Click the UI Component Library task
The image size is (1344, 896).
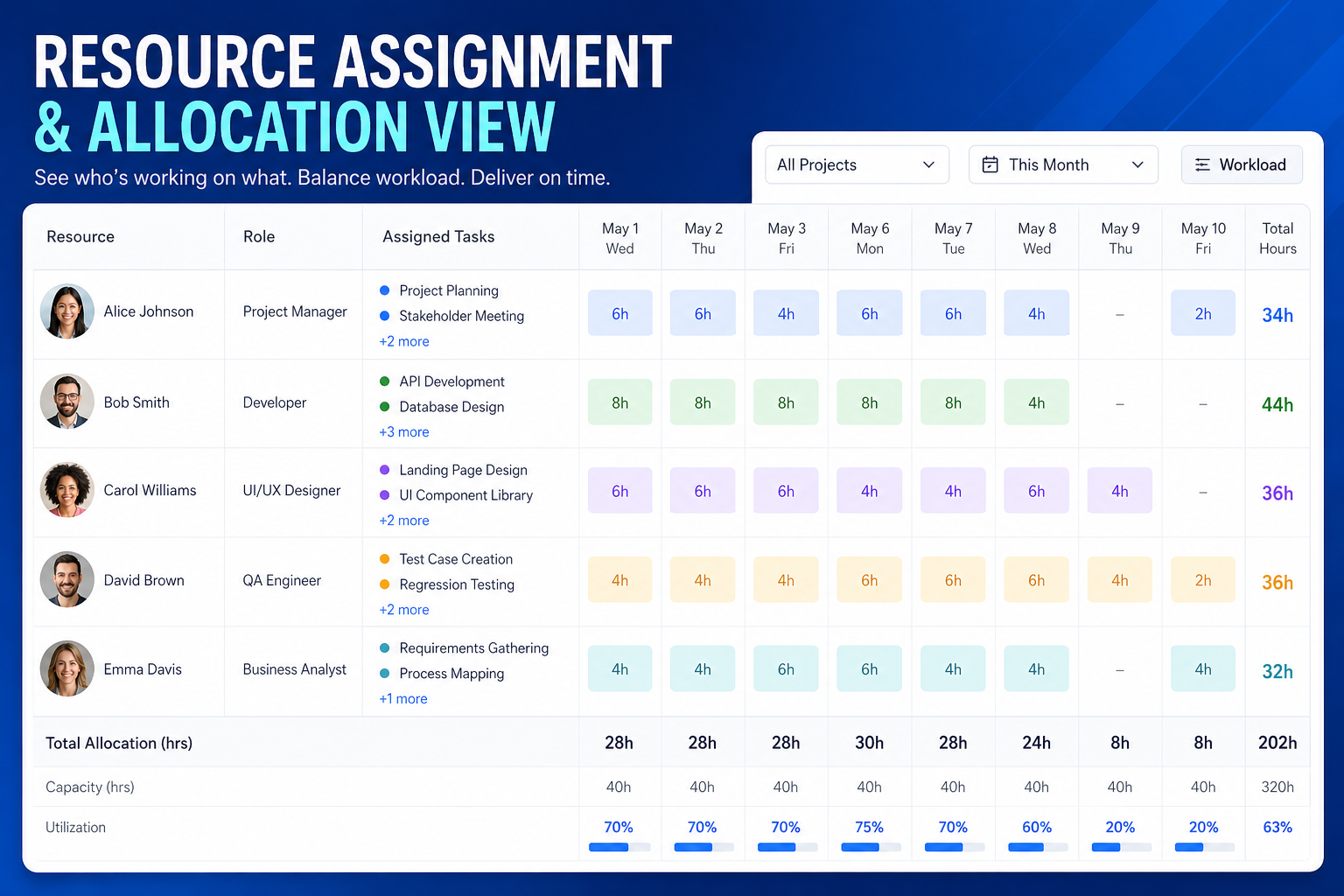pos(465,495)
